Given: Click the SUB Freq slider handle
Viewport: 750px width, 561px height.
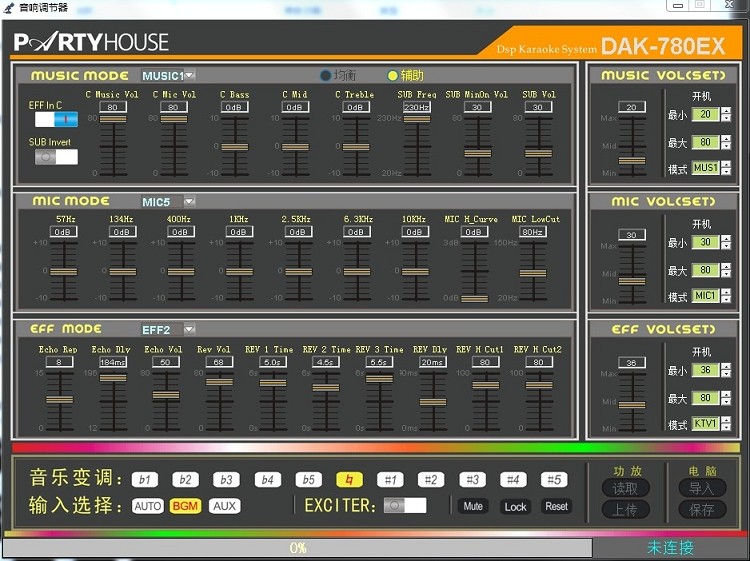Looking at the screenshot, I should click(x=417, y=119).
